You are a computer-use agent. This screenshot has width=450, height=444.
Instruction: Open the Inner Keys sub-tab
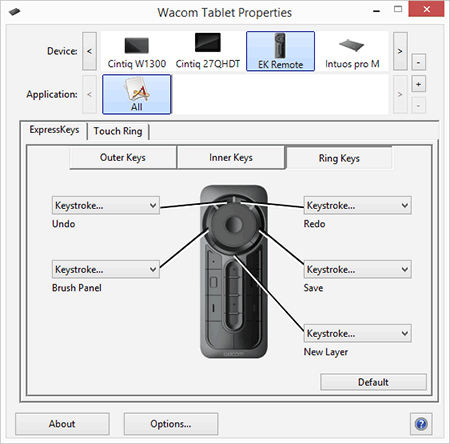click(231, 157)
